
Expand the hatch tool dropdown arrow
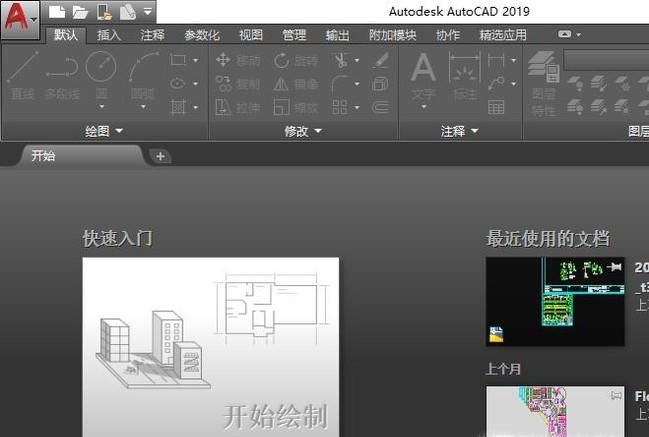pyautogui.click(x=196, y=108)
